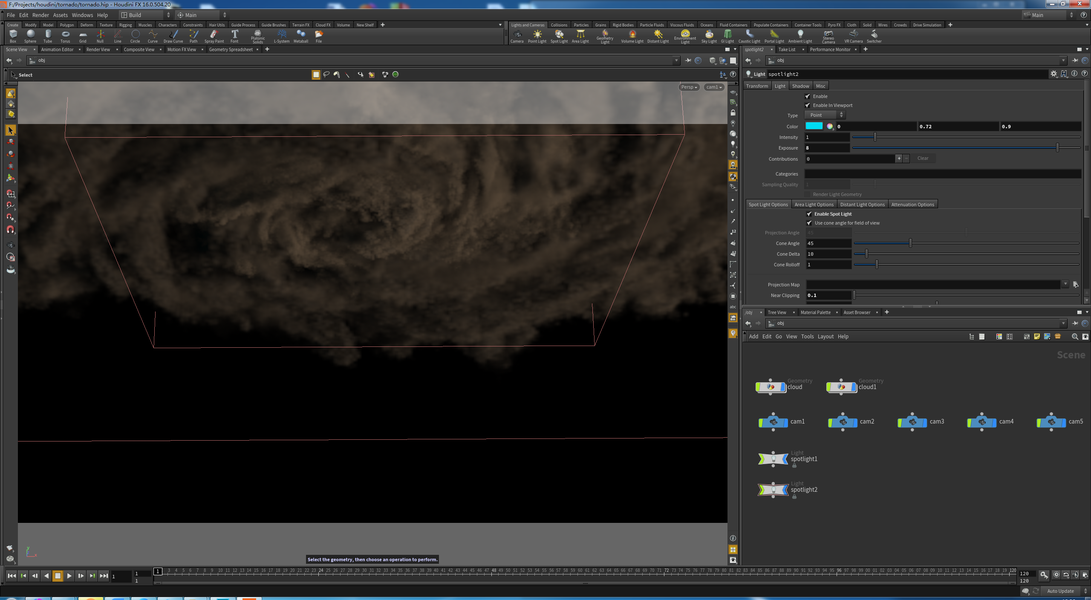Select the Draw Curve tool

(173, 35)
